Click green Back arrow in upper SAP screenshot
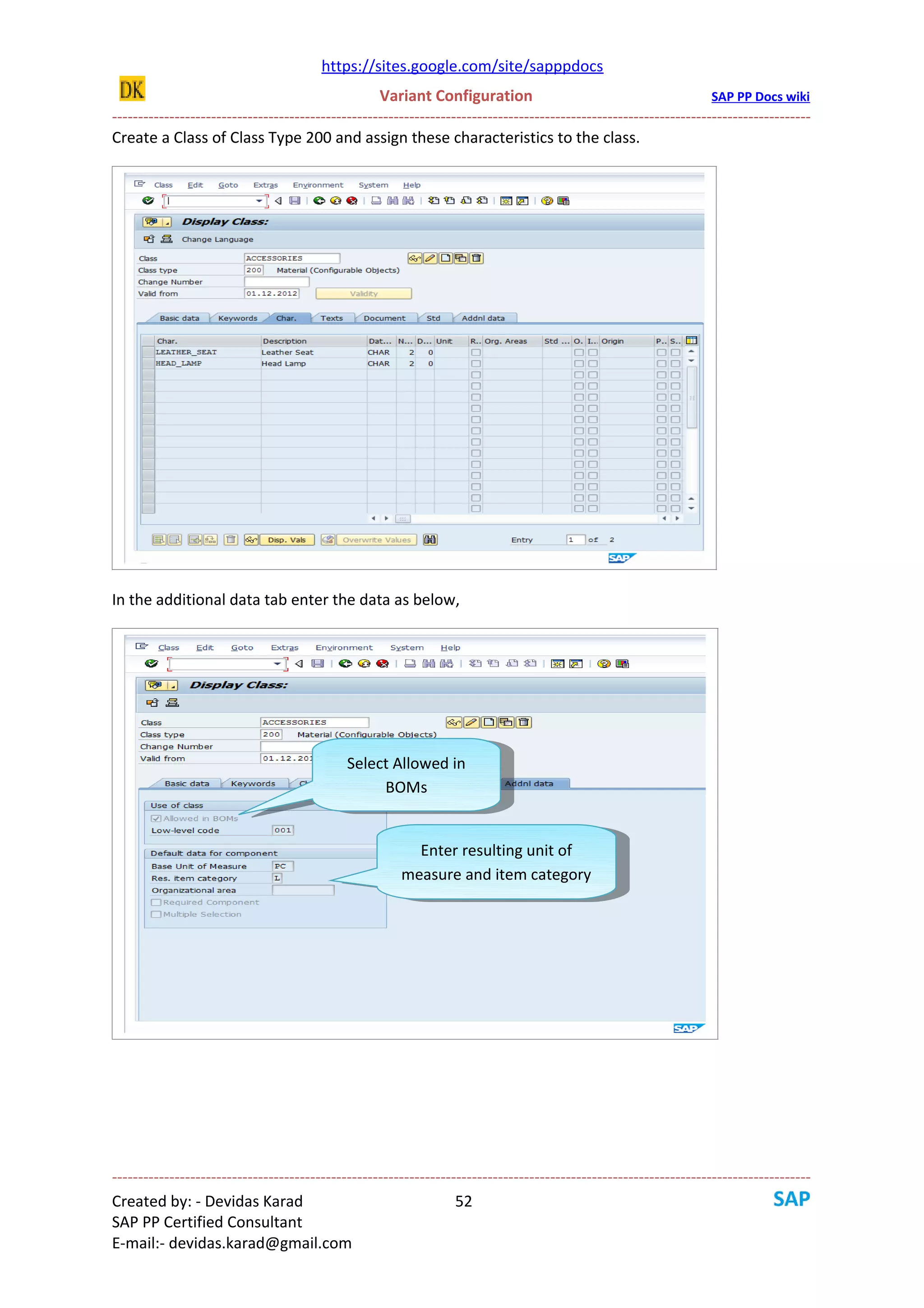924x1308 pixels. click(319, 200)
